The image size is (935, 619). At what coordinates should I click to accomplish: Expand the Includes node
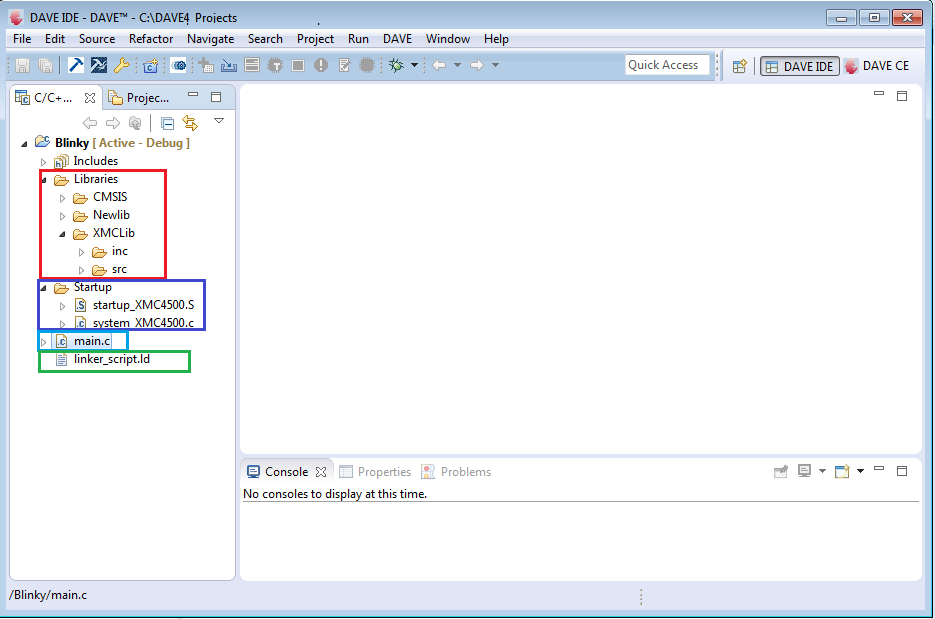[44, 162]
